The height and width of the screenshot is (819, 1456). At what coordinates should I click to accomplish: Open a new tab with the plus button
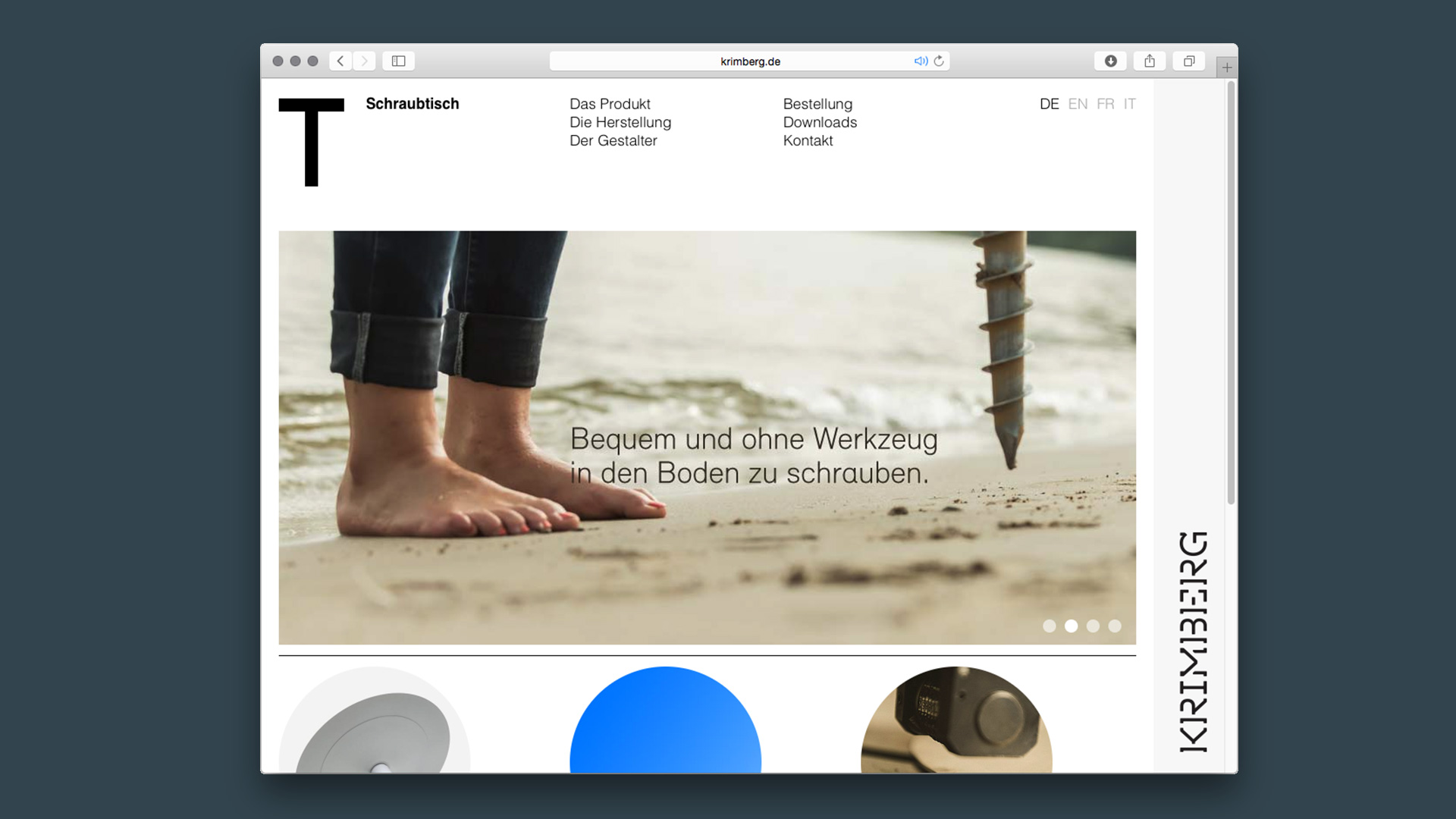pyautogui.click(x=1227, y=67)
